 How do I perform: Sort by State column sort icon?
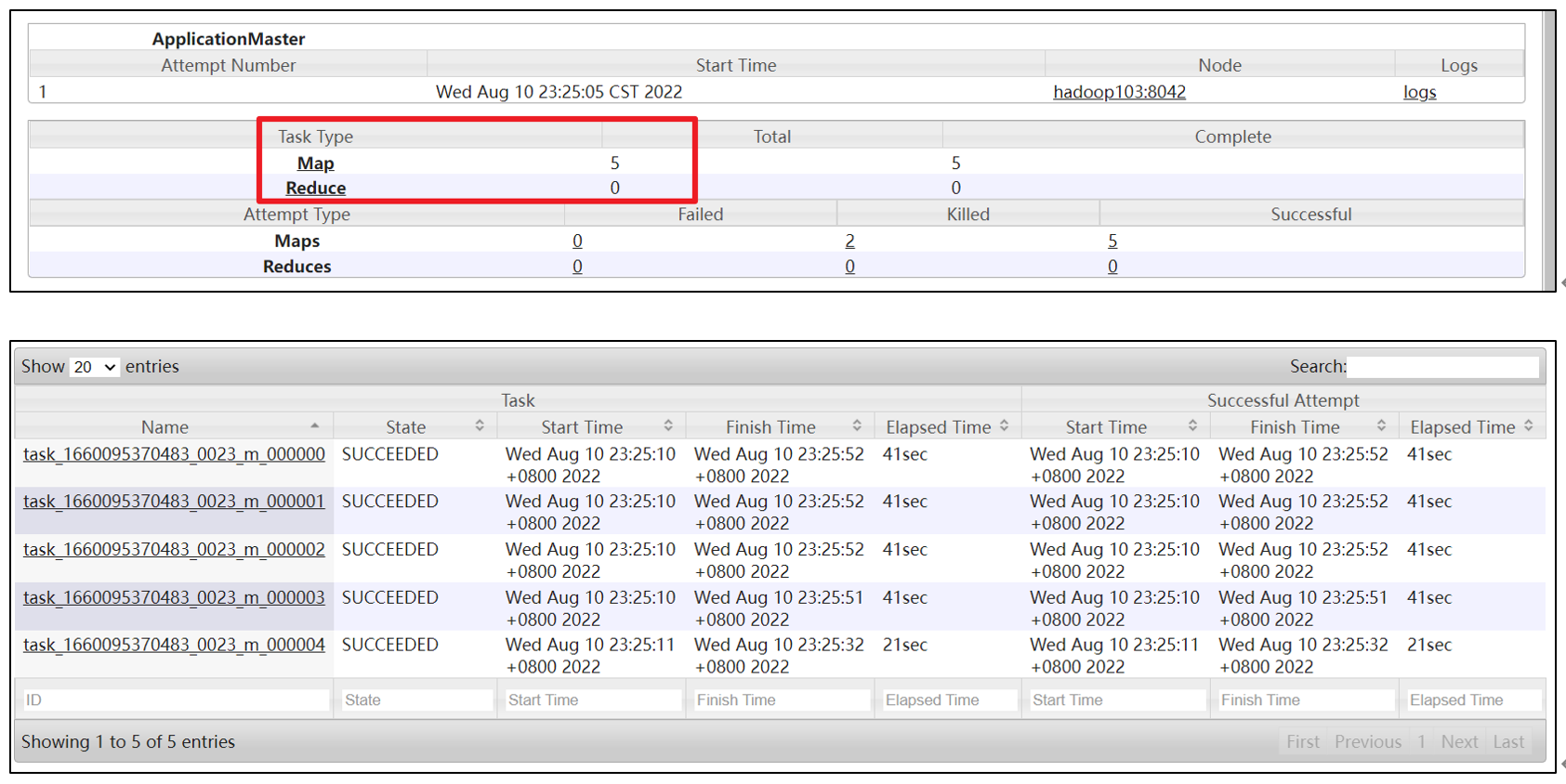480,426
